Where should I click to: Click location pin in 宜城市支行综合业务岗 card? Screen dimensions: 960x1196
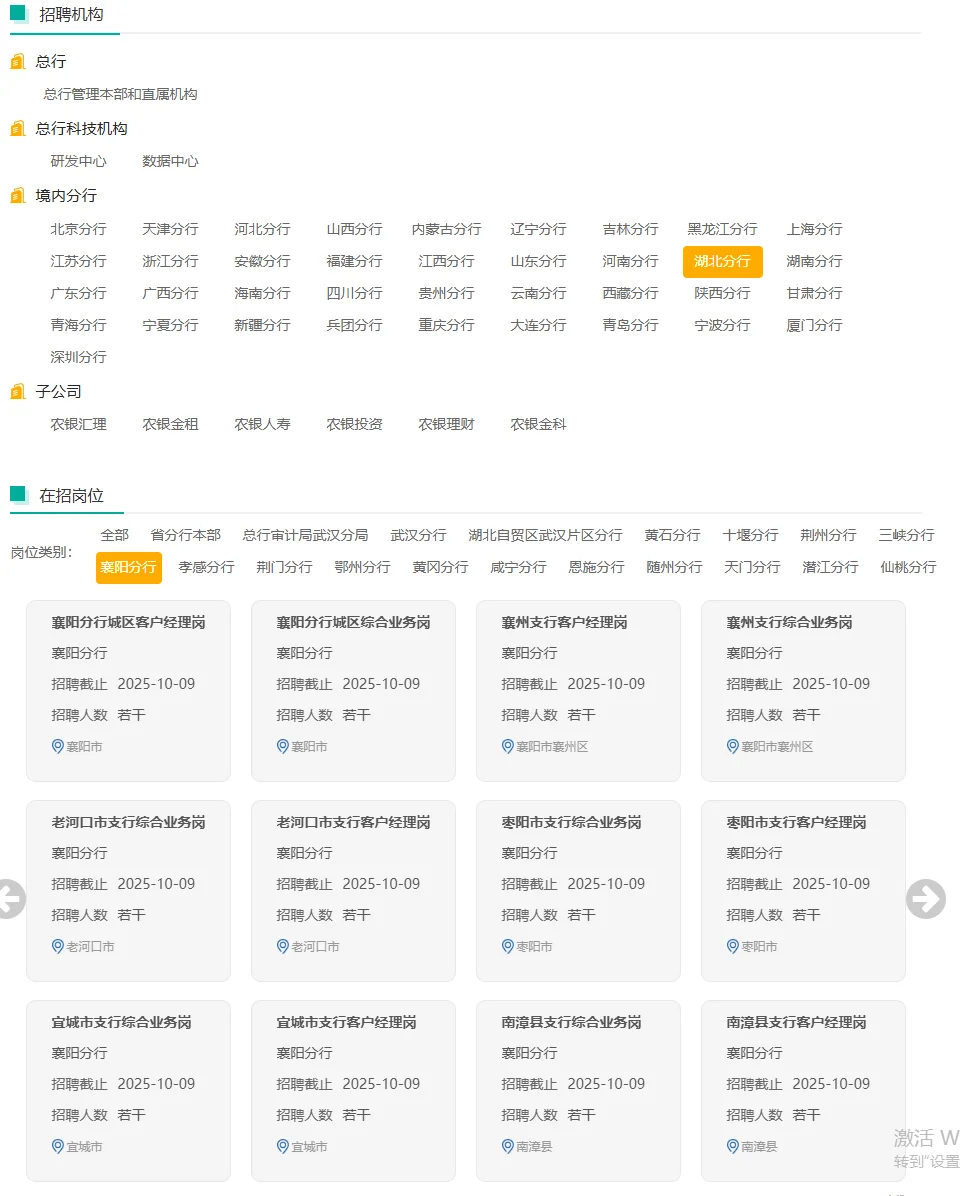57,1146
